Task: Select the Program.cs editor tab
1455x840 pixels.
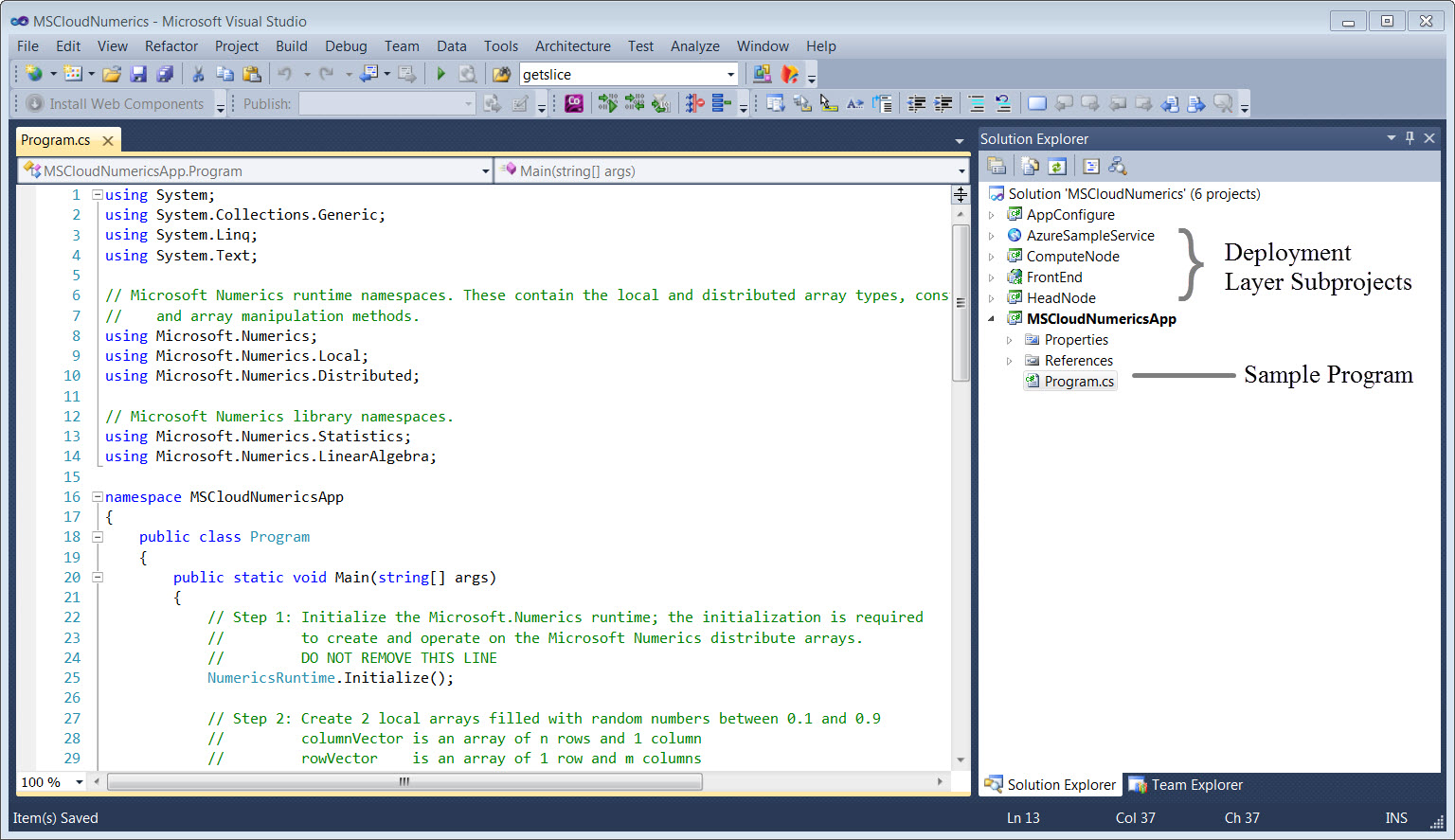Action: coord(56,140)
